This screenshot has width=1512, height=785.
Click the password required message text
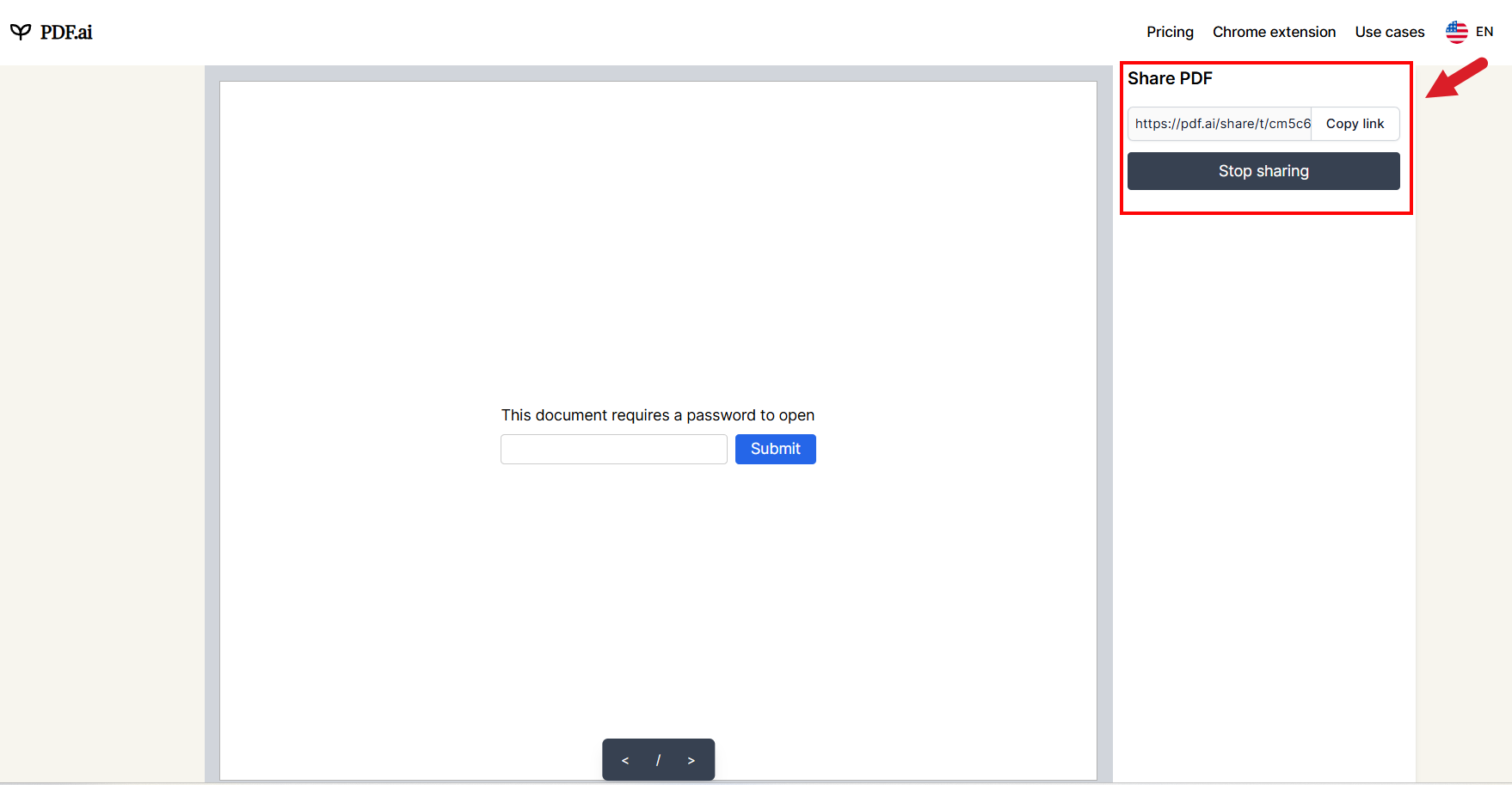(657, 415)
